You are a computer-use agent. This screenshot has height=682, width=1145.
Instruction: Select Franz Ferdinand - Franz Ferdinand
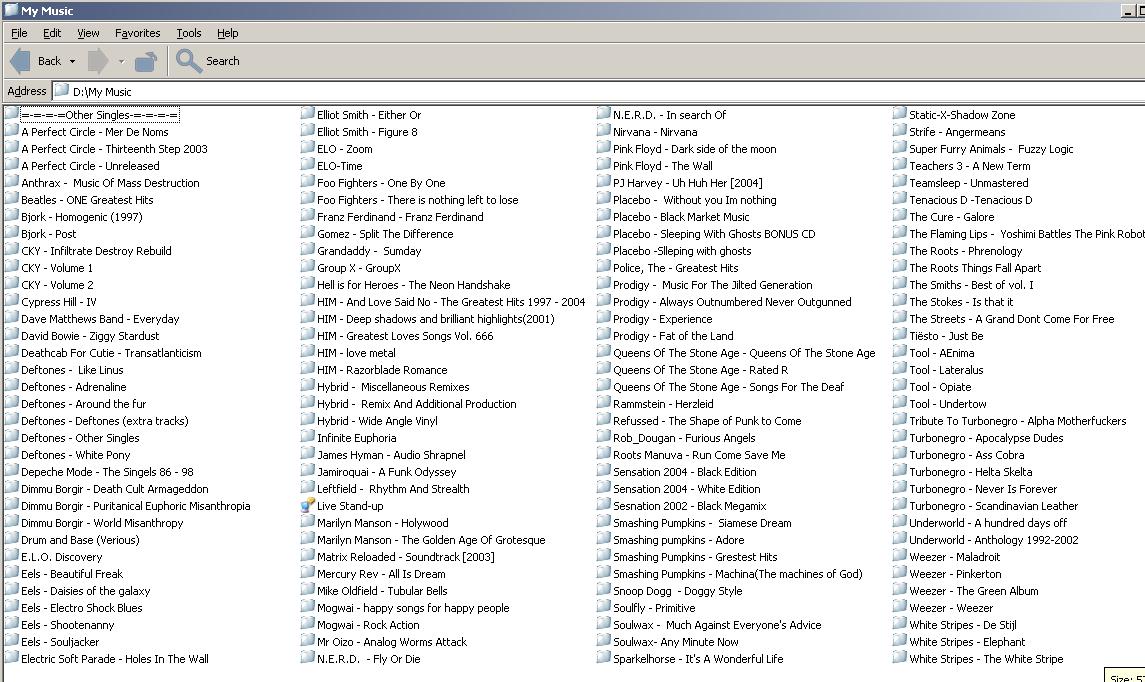tap(400, 217)
